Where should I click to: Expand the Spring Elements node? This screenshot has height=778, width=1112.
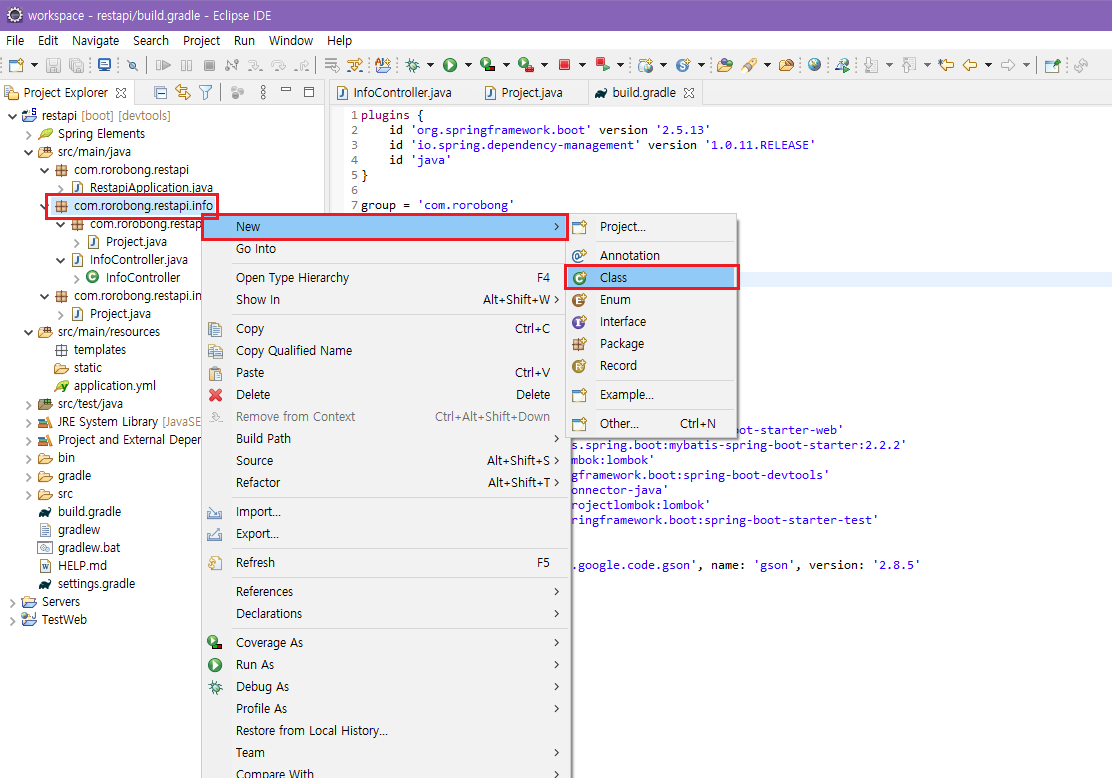pyautogui.click(x=28, y=134)
